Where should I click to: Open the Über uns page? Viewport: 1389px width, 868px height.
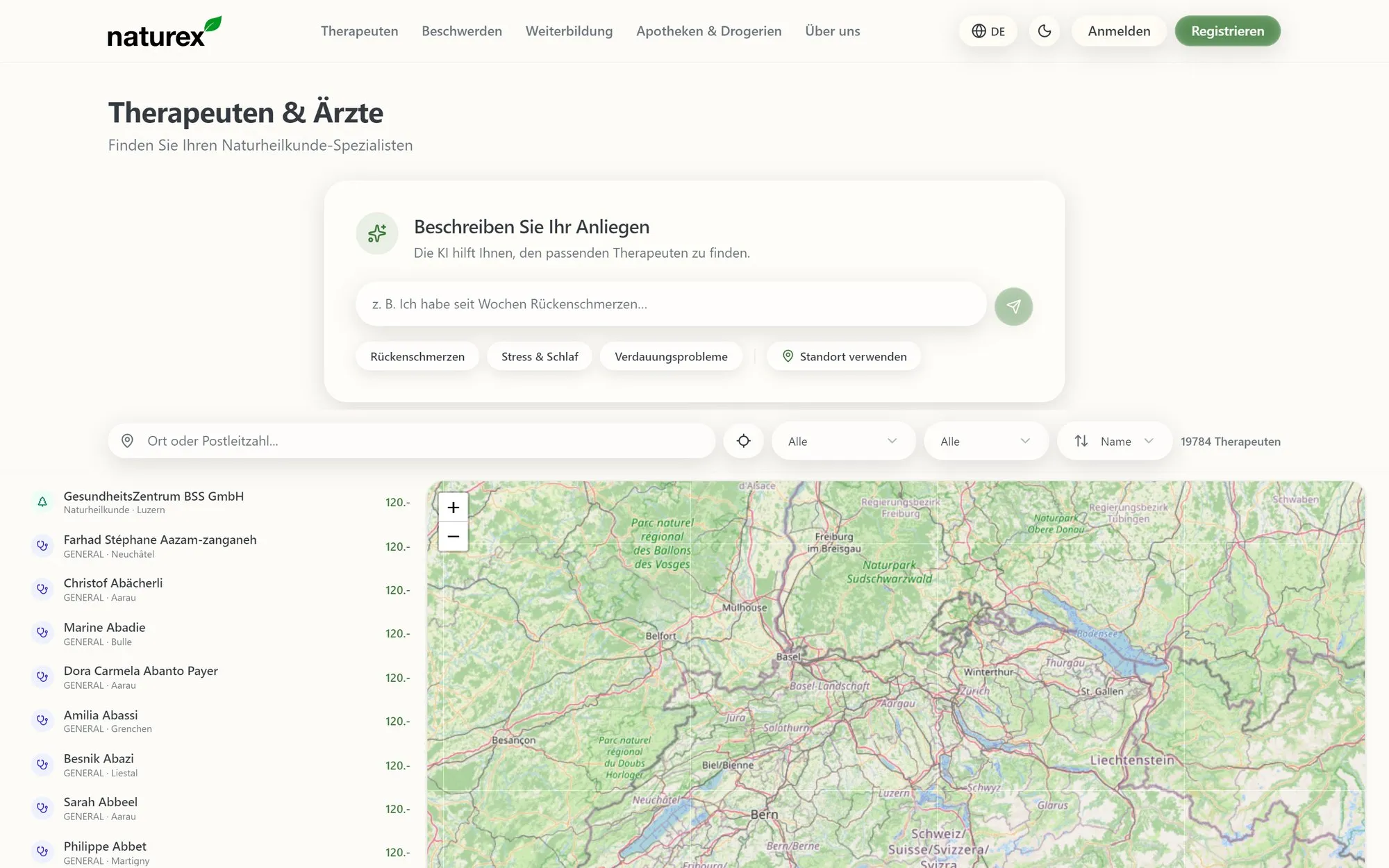point(832,31)
